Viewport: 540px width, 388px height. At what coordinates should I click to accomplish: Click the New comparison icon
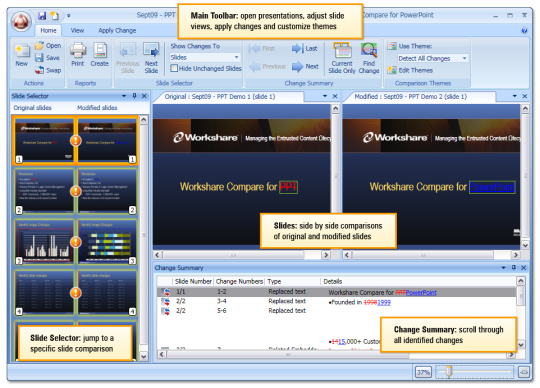[22, 55]
